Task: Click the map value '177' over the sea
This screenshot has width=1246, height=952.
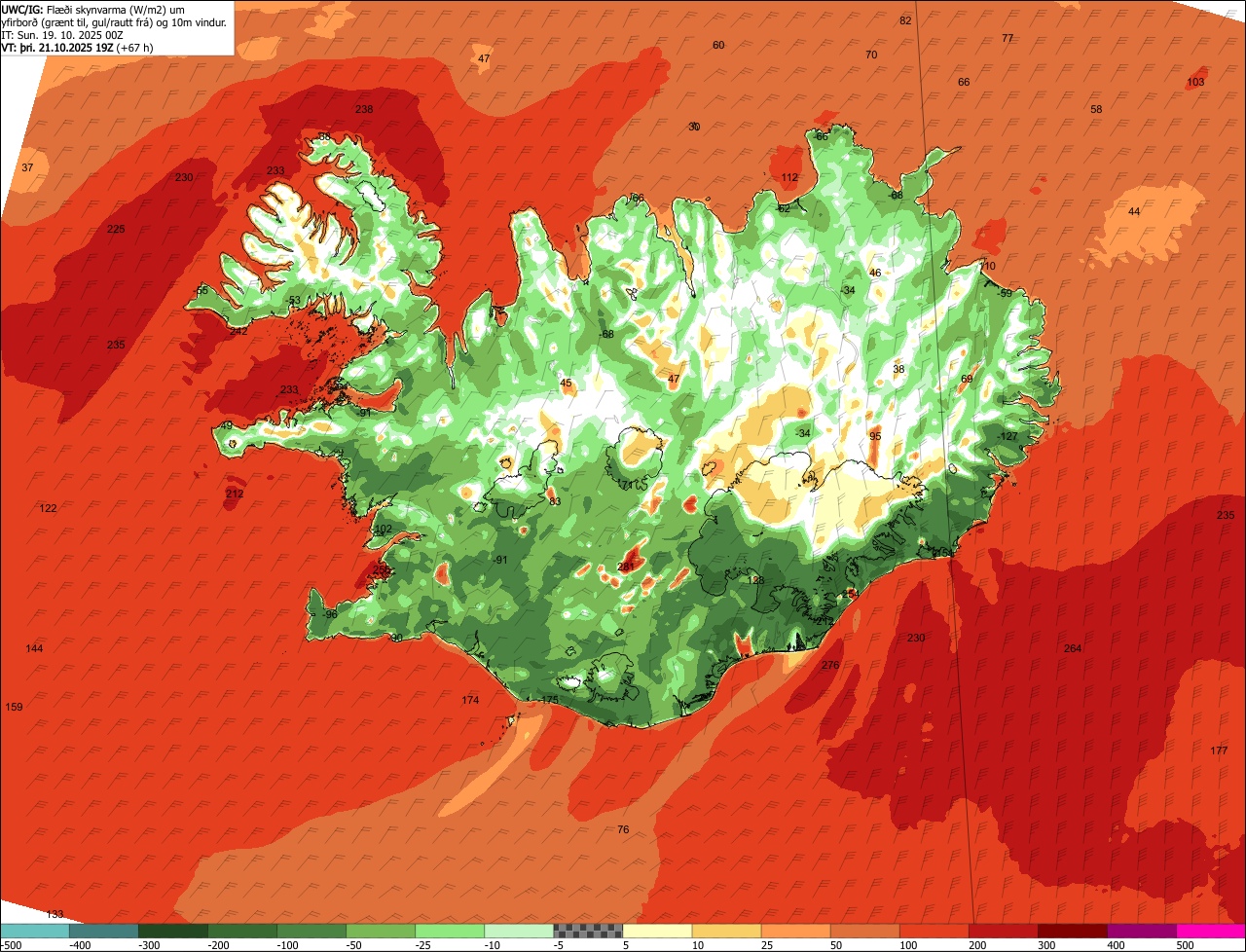Action: (1219, 751)
